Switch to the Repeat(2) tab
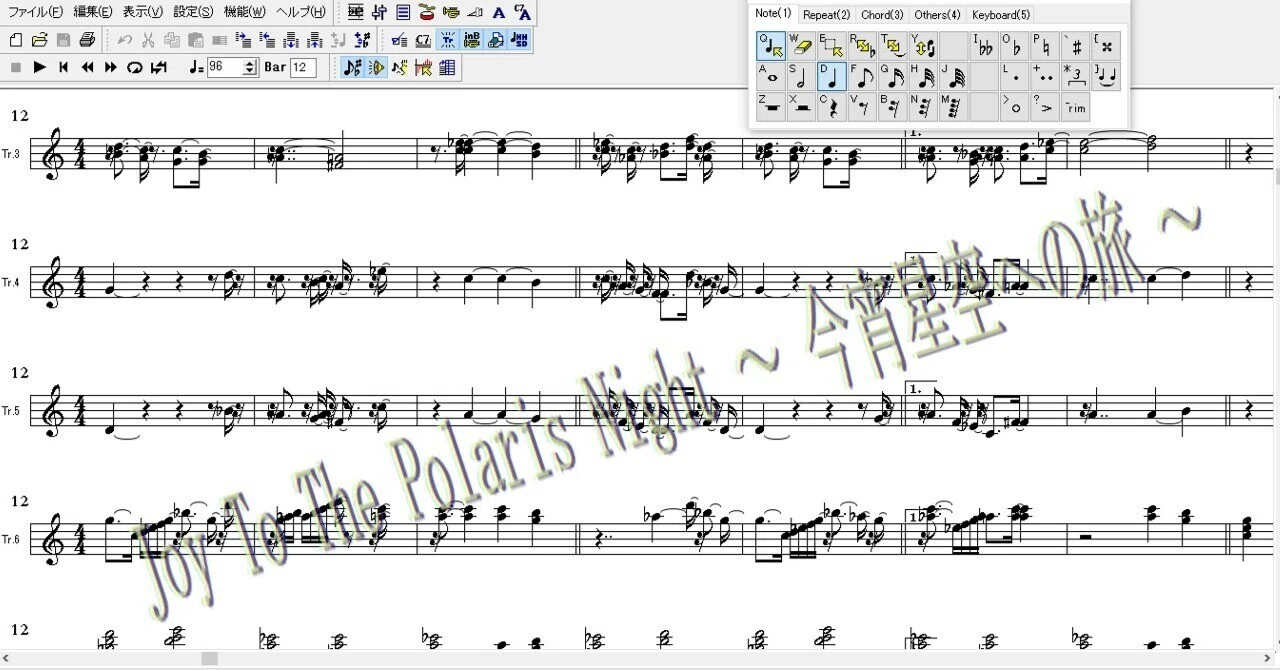1280x670 pixels. [826, 14]
